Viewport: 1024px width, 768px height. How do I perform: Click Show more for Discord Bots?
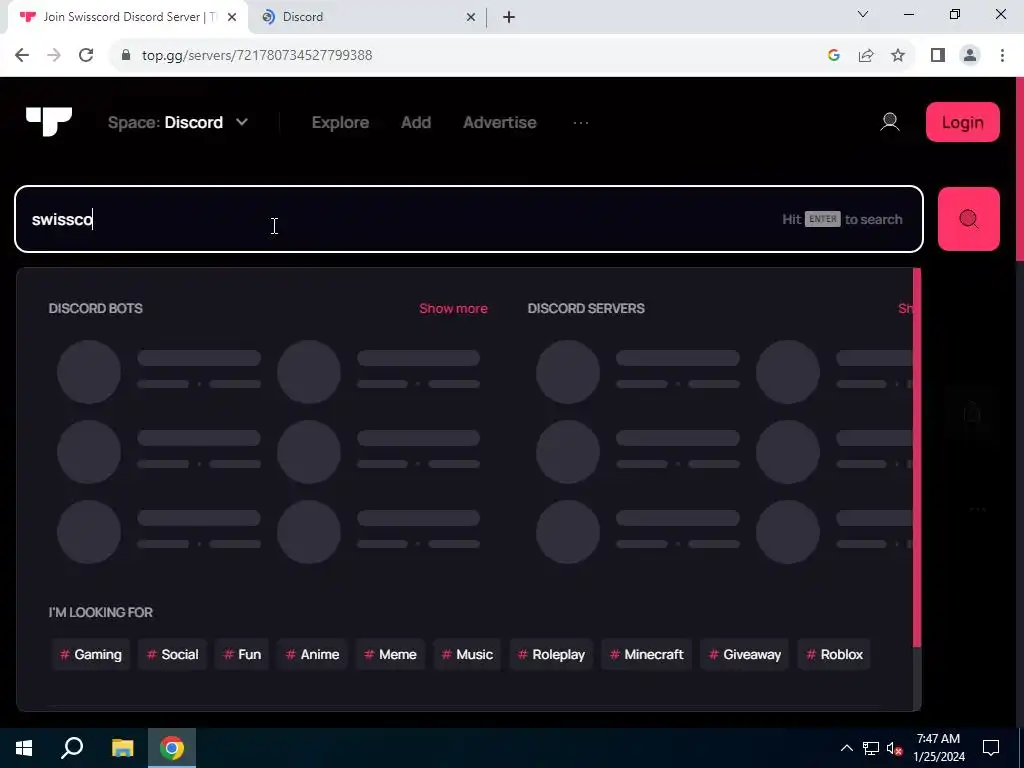click(x=453, y=308)
